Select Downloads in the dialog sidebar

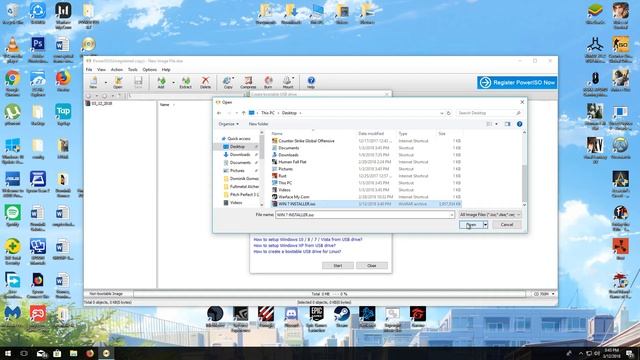[240, 155]
